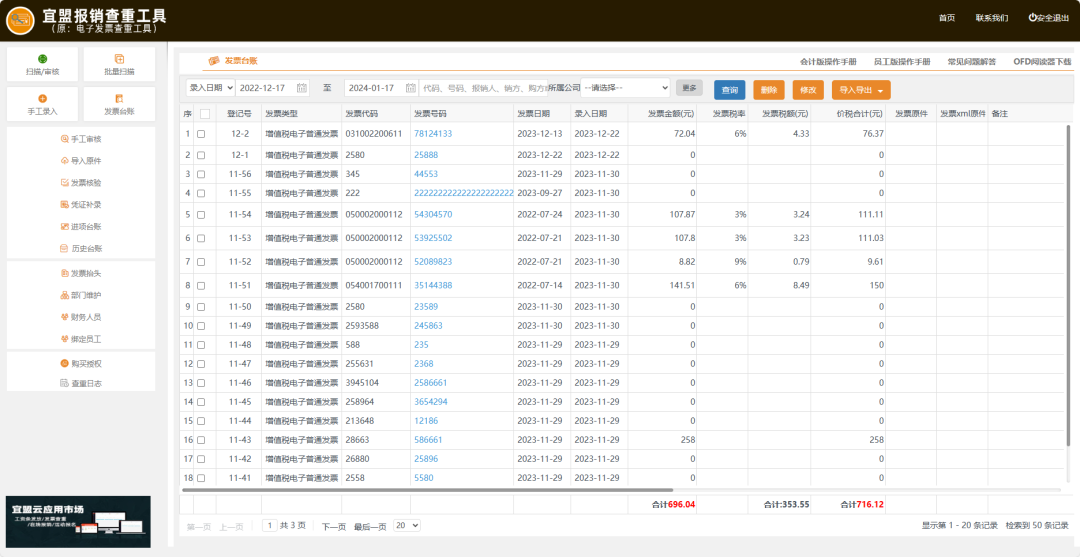
Task: Open invoice number 35144388 link
Action: point(433,285)
